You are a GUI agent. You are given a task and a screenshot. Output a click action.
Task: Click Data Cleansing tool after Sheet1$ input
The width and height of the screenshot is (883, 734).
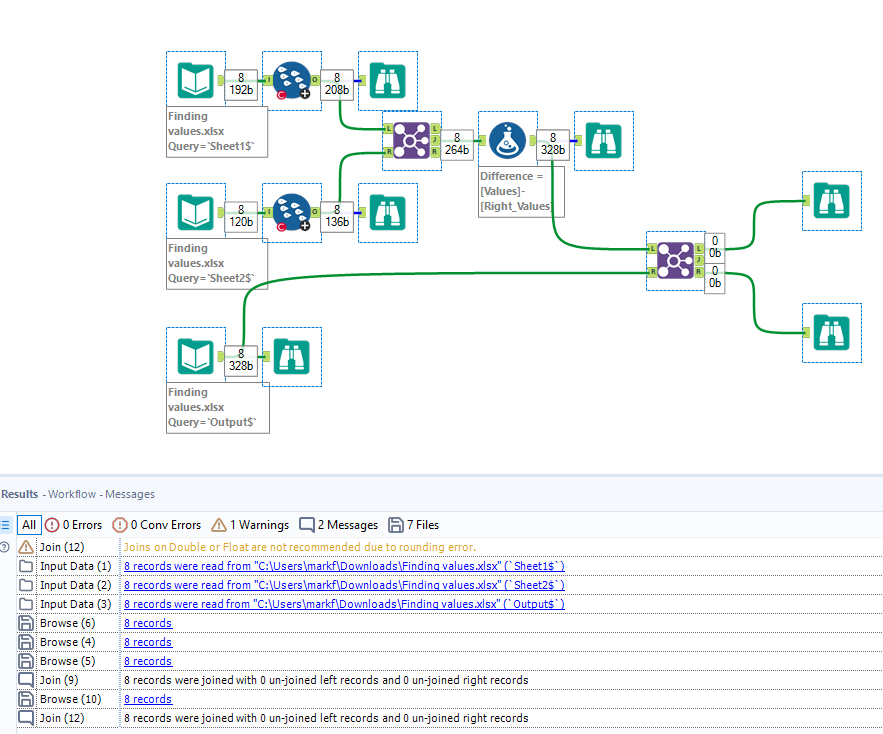(x=292, y=81)
